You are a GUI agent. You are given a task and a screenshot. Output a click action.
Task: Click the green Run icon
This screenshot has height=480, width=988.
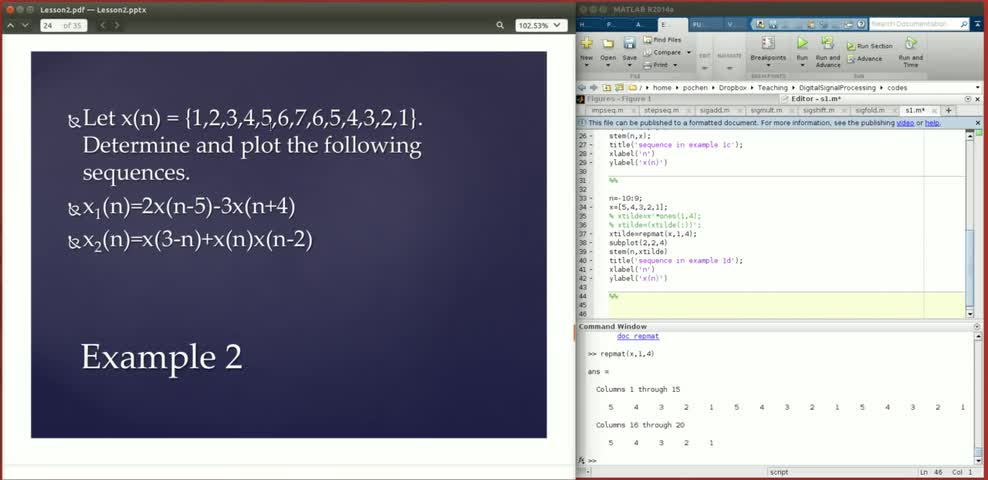coord(802,43)
